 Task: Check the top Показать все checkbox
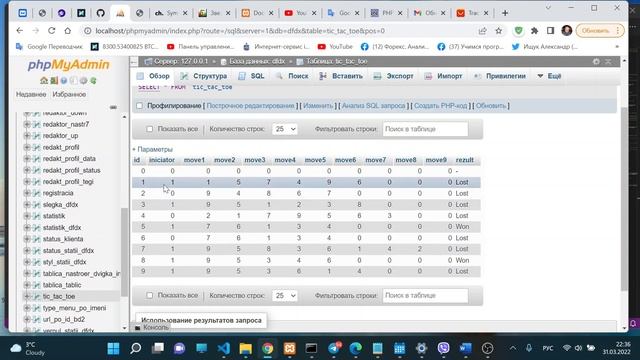[149, 129]
